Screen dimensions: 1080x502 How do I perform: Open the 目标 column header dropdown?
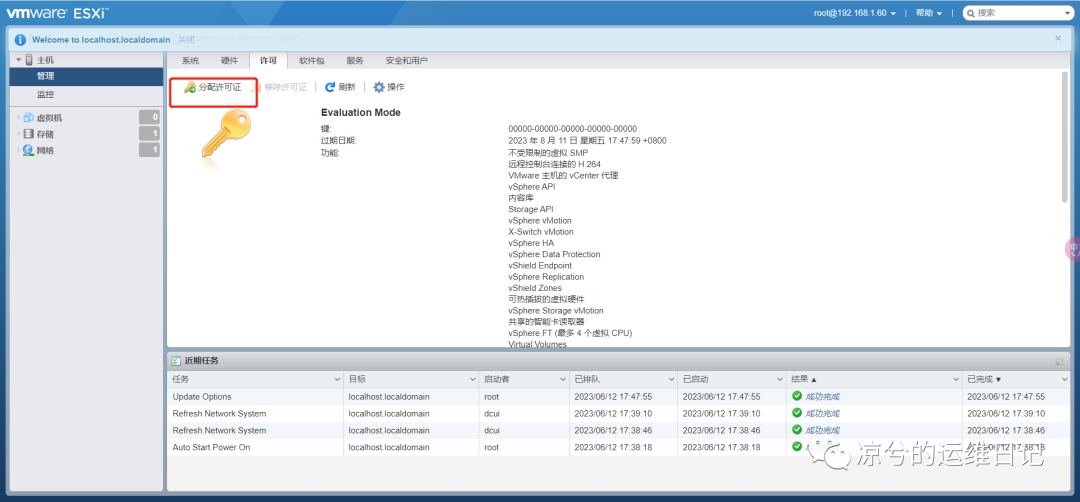[472, 379]
